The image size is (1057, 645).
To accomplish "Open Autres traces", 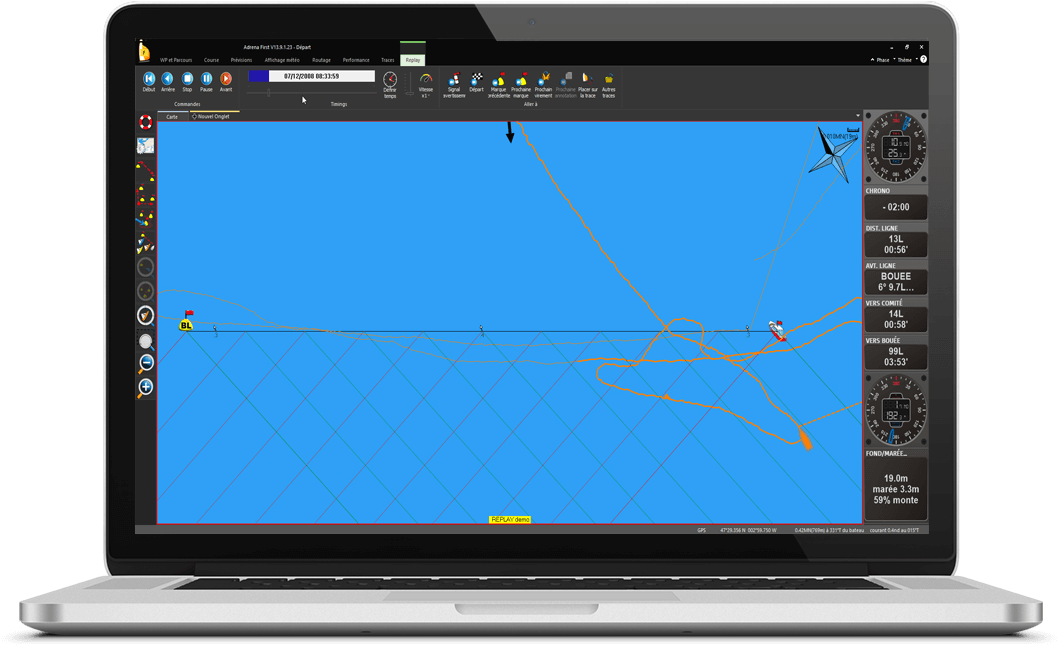I will (x=609, y=80).
